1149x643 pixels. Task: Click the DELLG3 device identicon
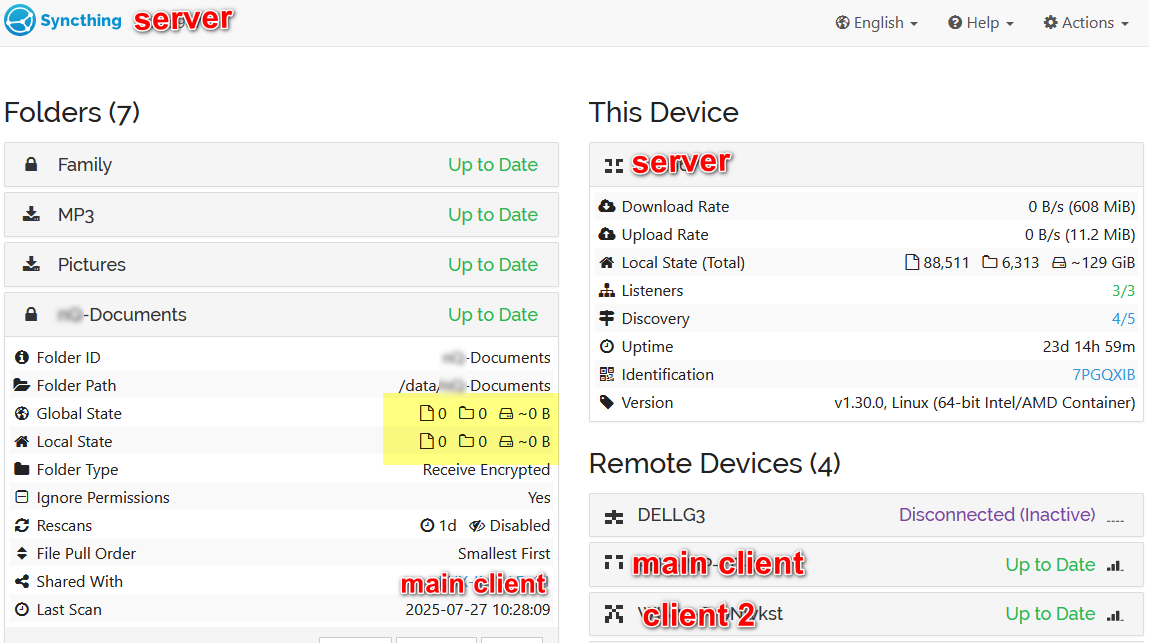click(x=614, y=517)
